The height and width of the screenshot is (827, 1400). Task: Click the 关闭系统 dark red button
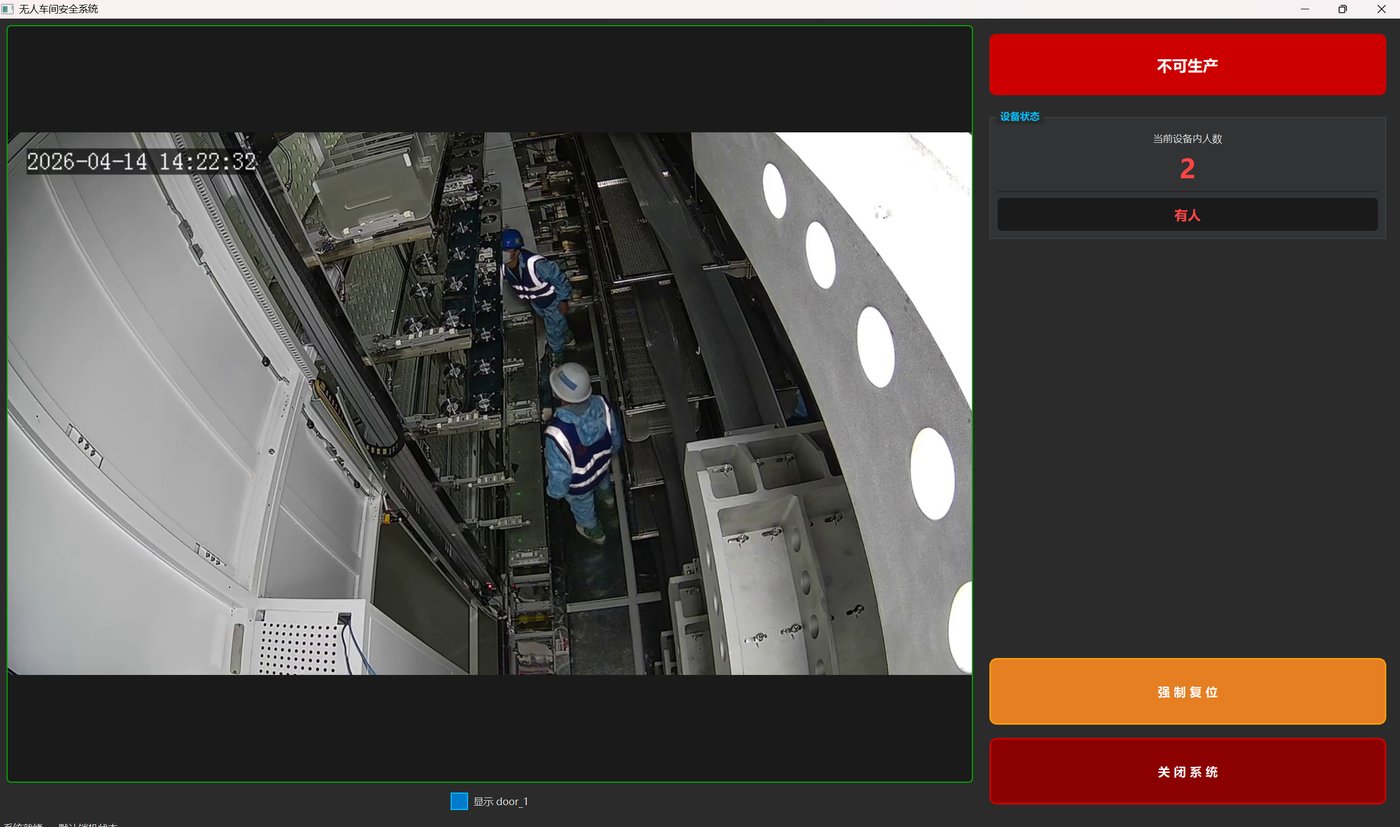(1187, 771)
